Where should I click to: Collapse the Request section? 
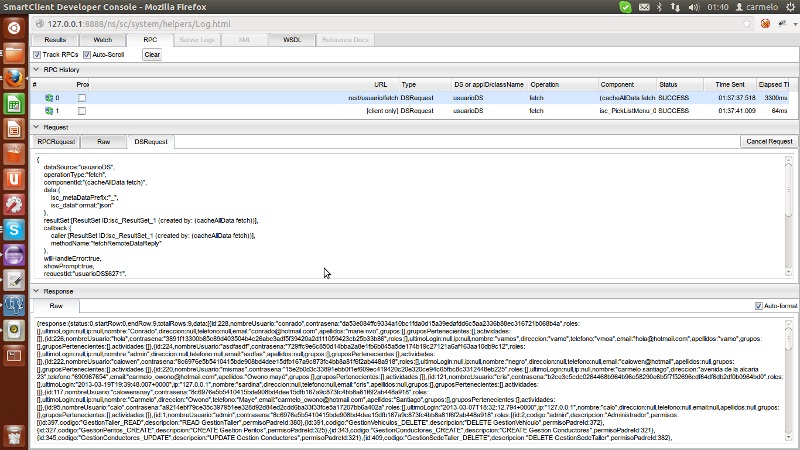(37, 127)
